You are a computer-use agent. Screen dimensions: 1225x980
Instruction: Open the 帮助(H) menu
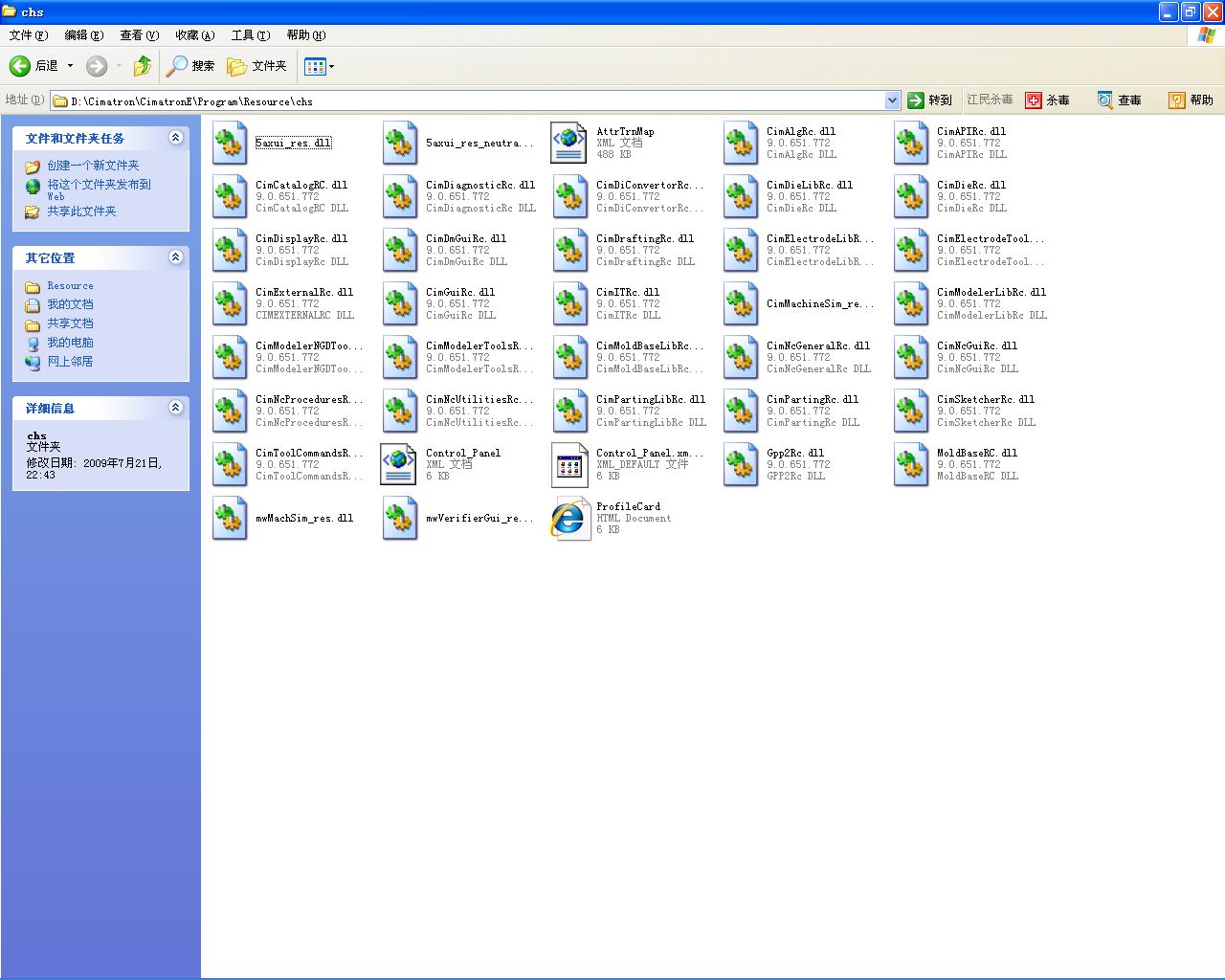pos(306,35)
